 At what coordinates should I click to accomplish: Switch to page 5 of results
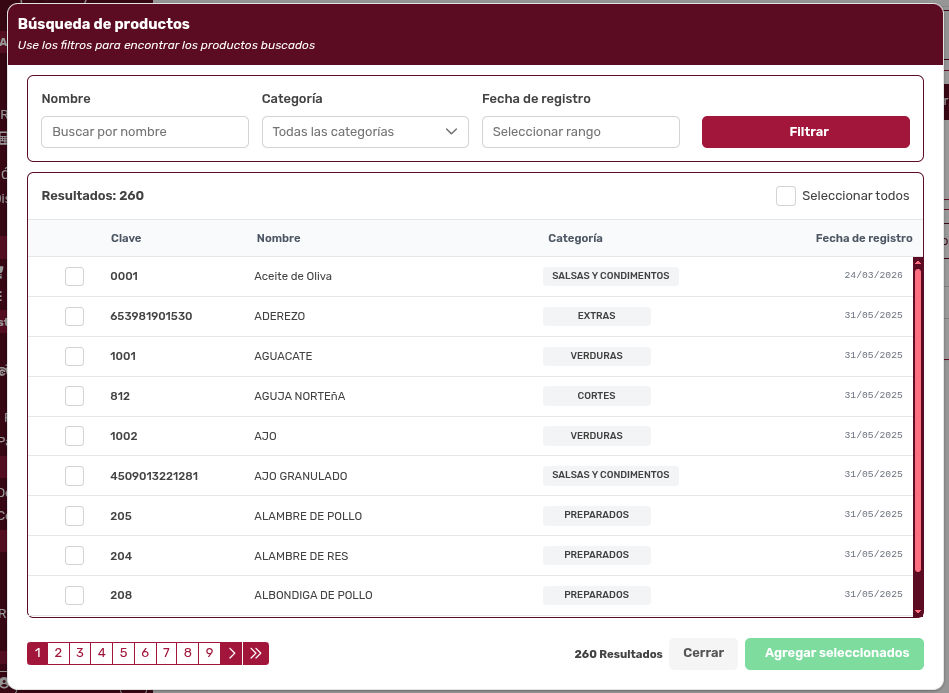123,653
